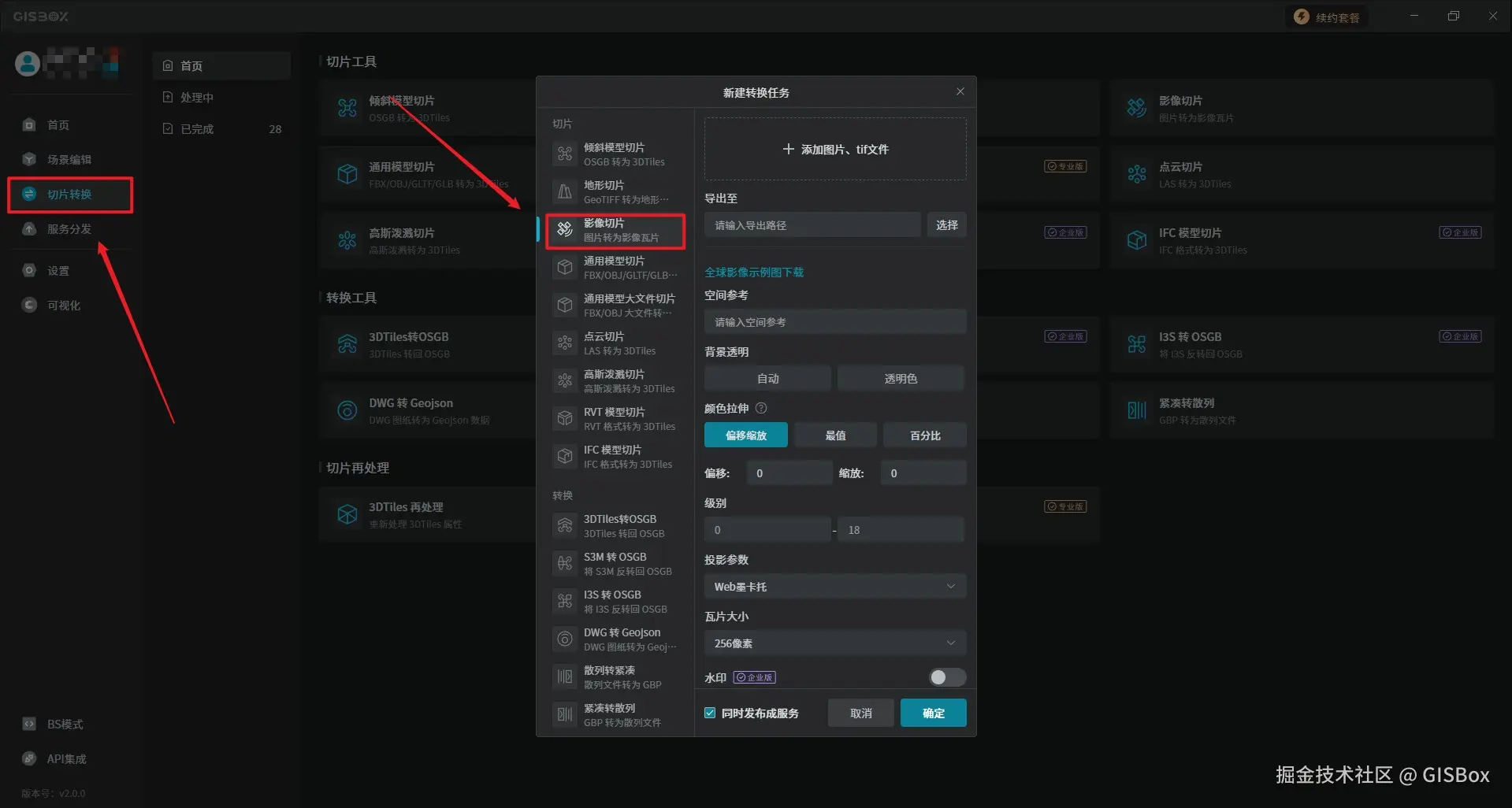Open the IFC 模型切片 card in the background
The height and width of the screenshot is (808, 1512).
tap(1302, 240)
